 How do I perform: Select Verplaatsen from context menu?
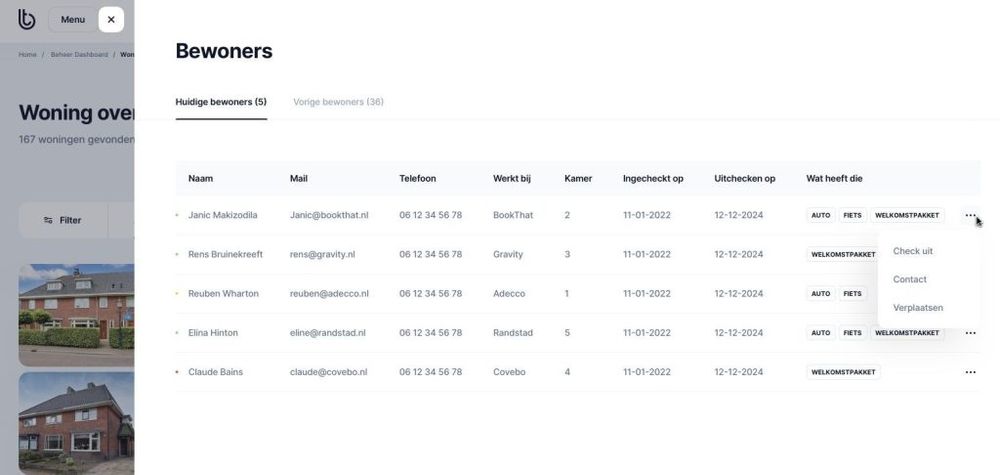pos(918,308)
